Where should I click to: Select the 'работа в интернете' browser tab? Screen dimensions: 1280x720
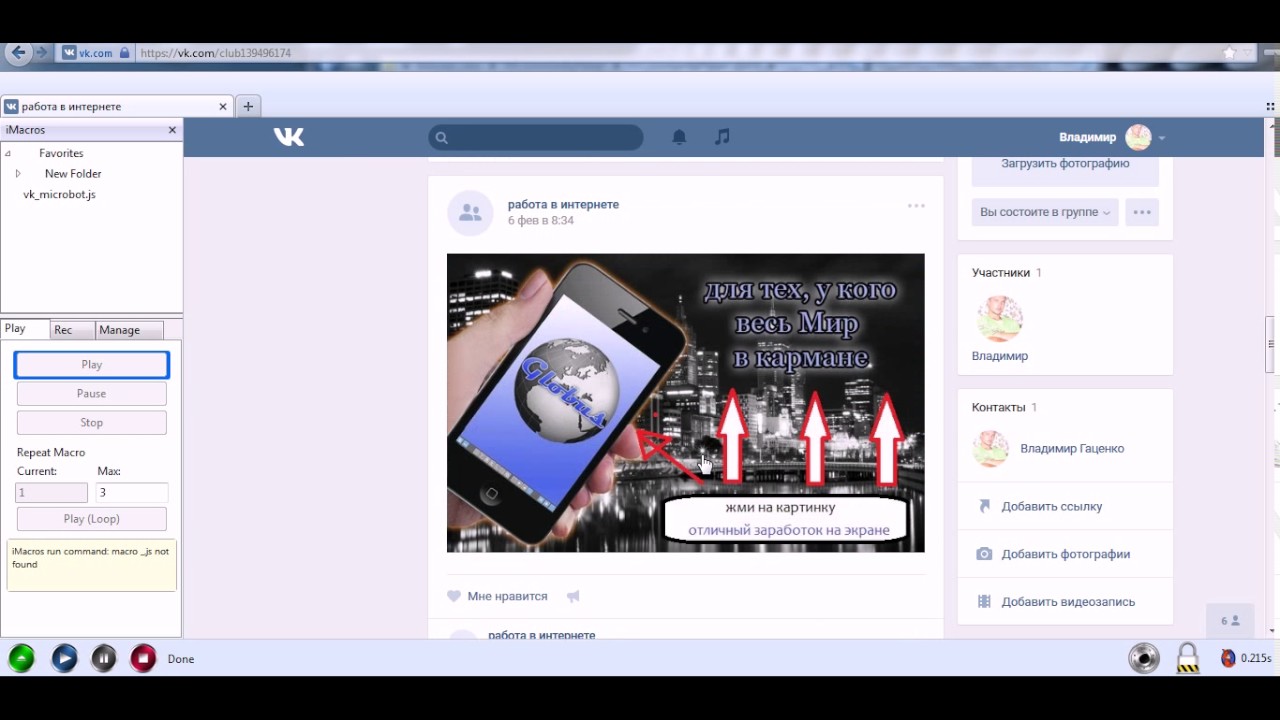click(x=118, y=106)
